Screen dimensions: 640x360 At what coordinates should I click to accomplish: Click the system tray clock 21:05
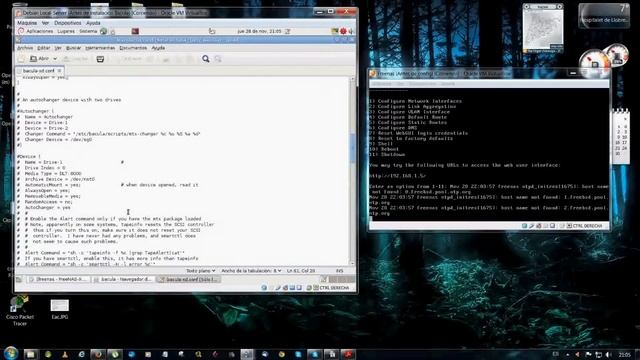coord(624,355)
